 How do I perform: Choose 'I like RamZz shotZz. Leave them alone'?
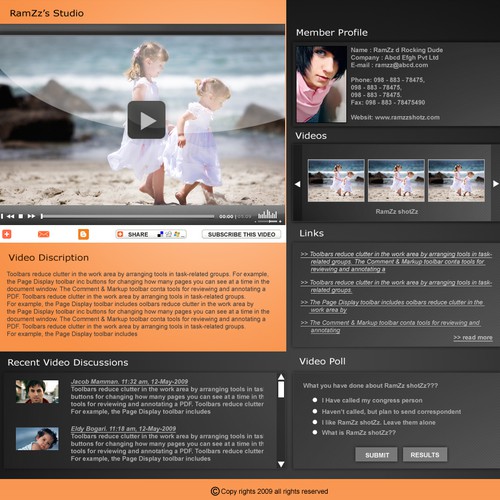(x=315, y=422)
